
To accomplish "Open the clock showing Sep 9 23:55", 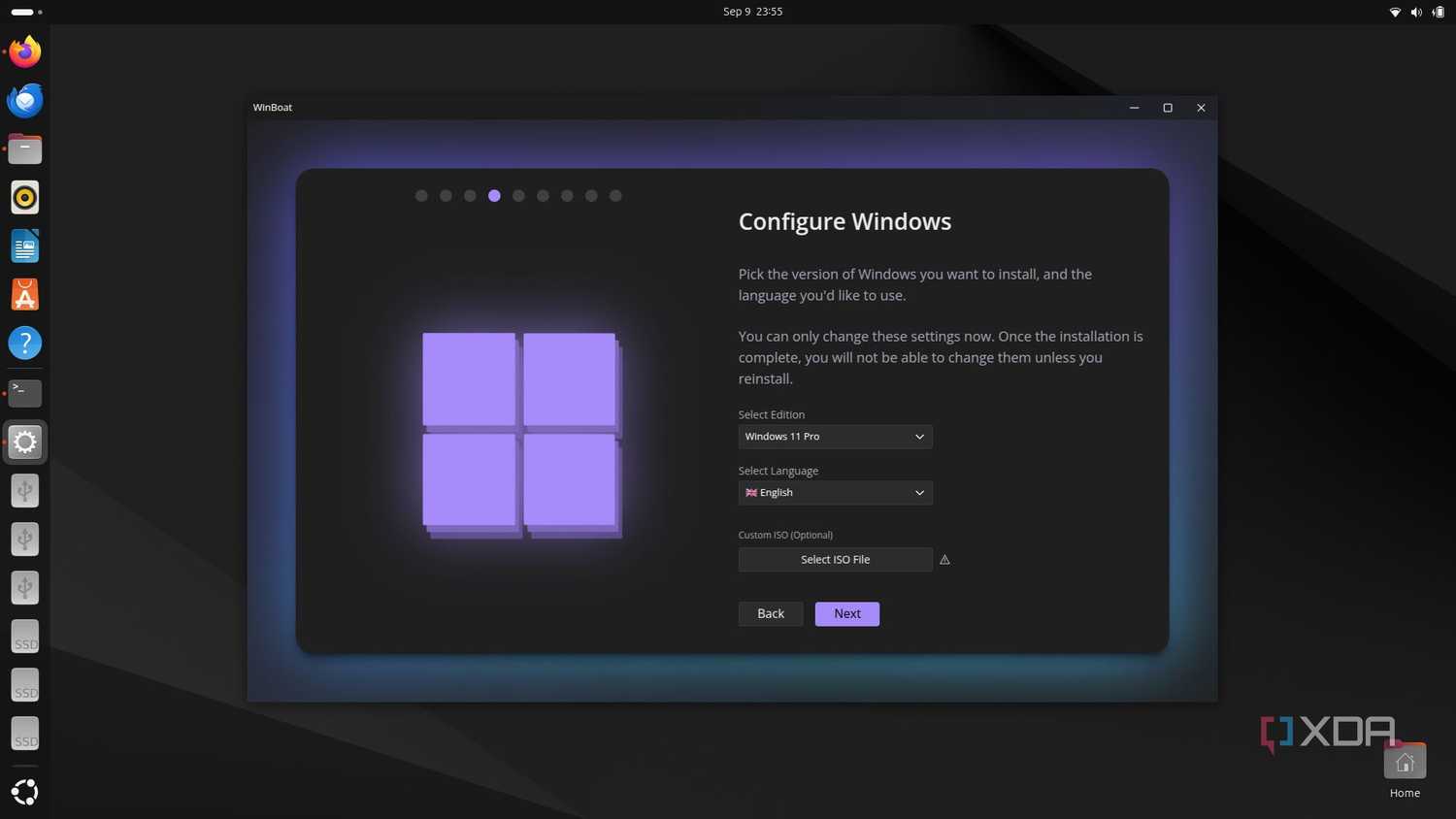I will 752,12.
